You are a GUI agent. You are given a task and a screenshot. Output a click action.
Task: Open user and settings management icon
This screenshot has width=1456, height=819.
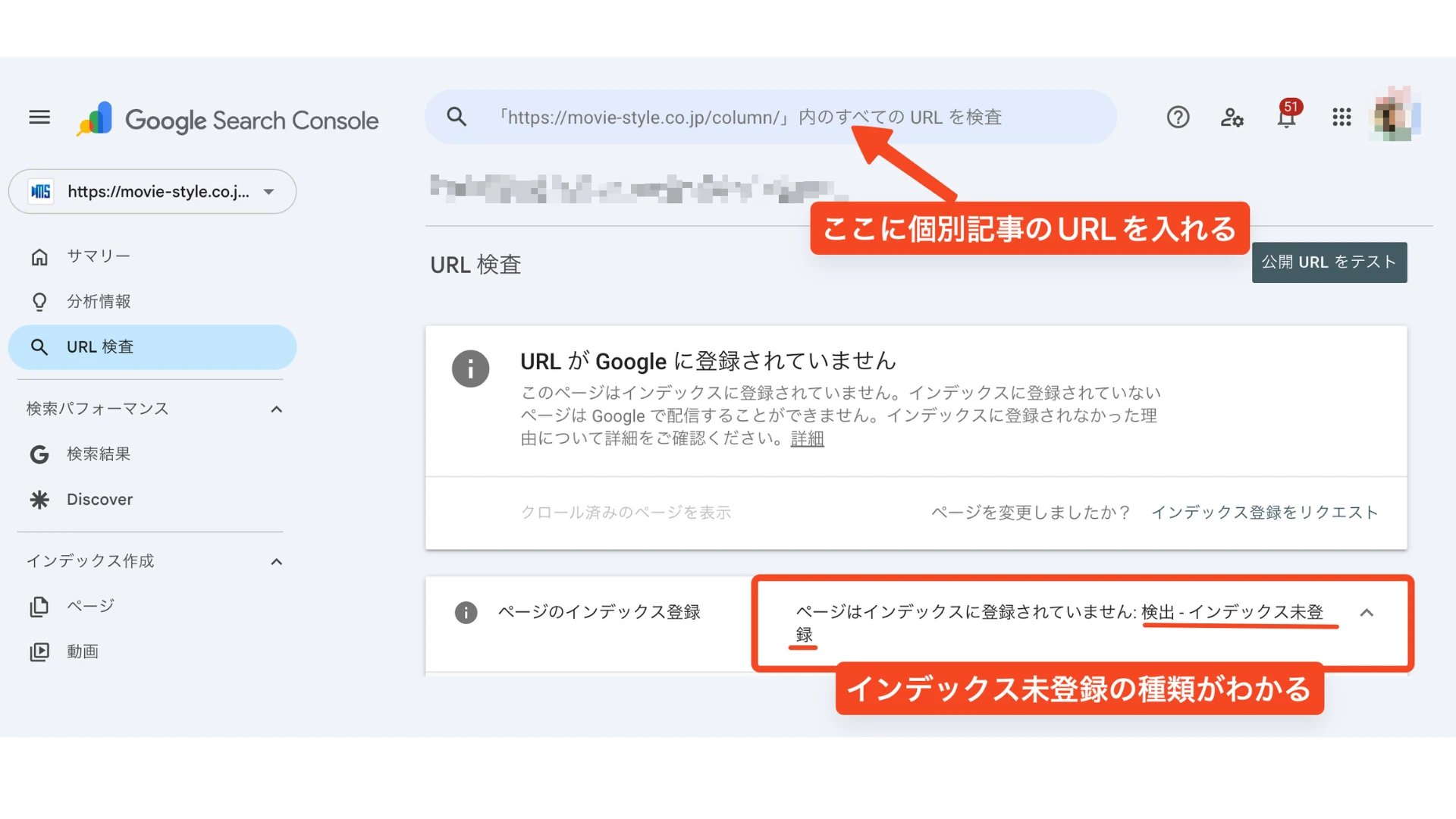(x=1232, y=118)
